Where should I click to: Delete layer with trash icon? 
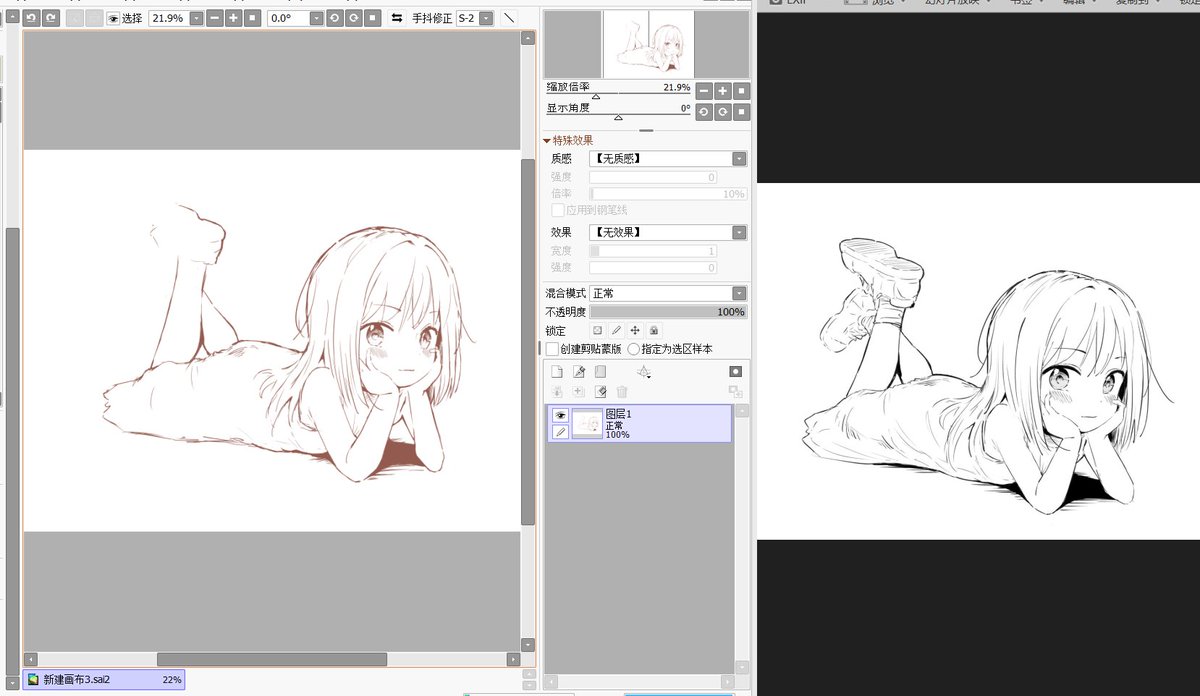click(x=622, y=392)
